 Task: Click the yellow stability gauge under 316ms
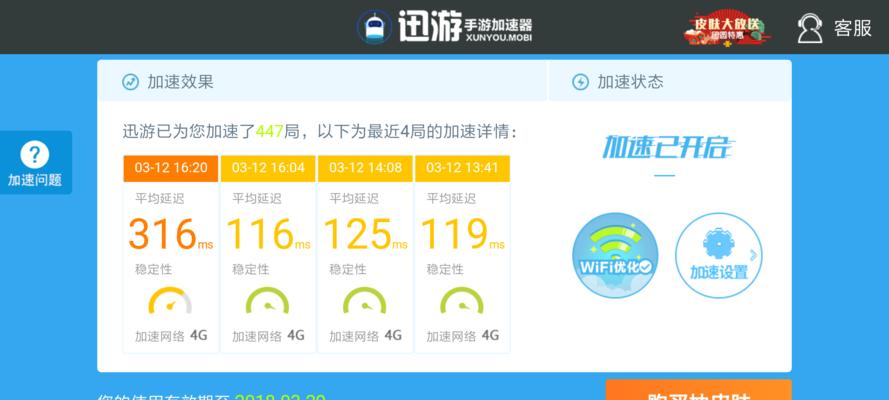pos(170,301)
